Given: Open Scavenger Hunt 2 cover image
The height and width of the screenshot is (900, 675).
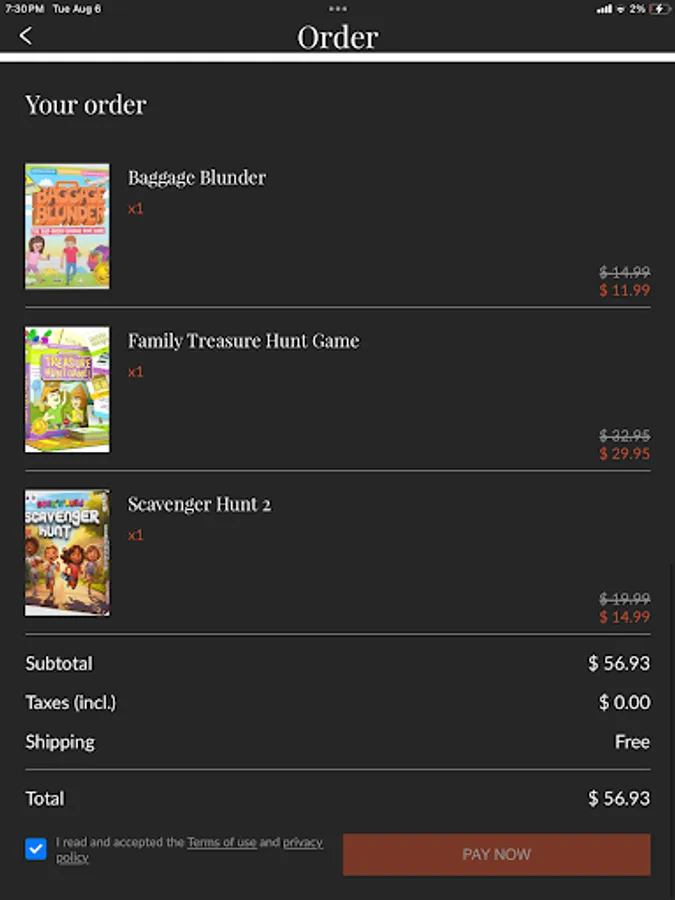Looking at the screenshot, I should click(67, 552).
